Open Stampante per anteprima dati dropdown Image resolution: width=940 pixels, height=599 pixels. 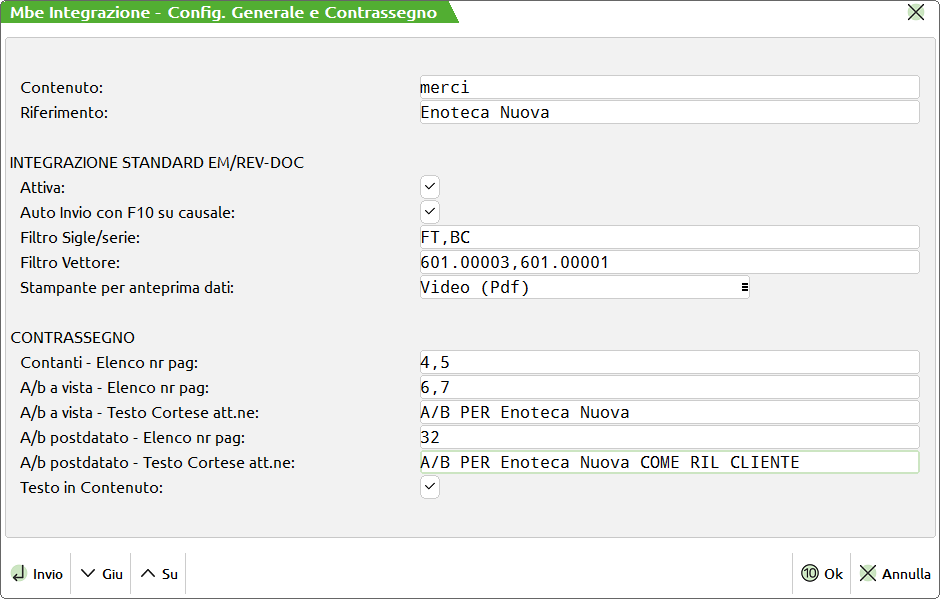click(583, 288)
